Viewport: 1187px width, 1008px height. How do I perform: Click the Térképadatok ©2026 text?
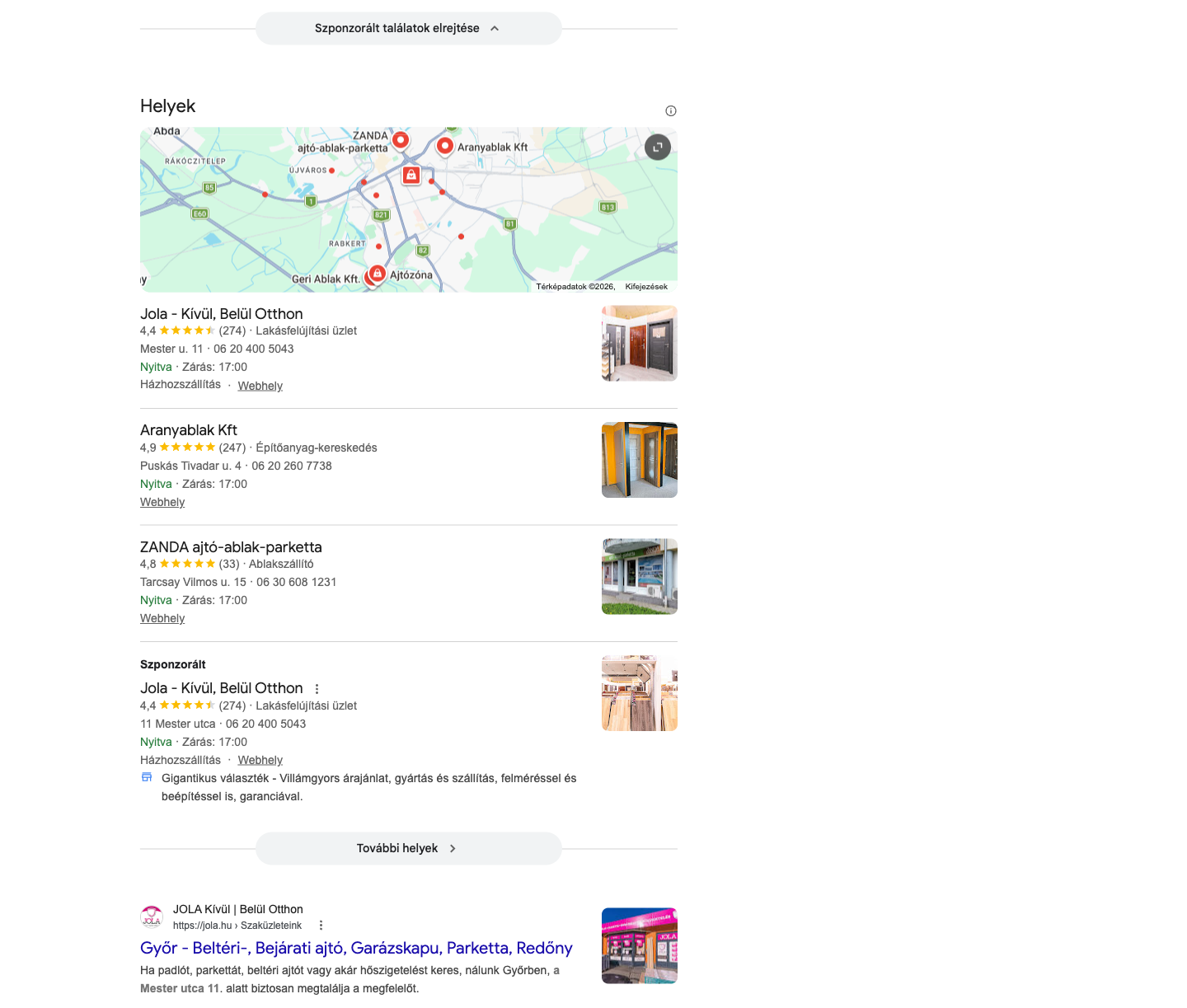point(575,287)
